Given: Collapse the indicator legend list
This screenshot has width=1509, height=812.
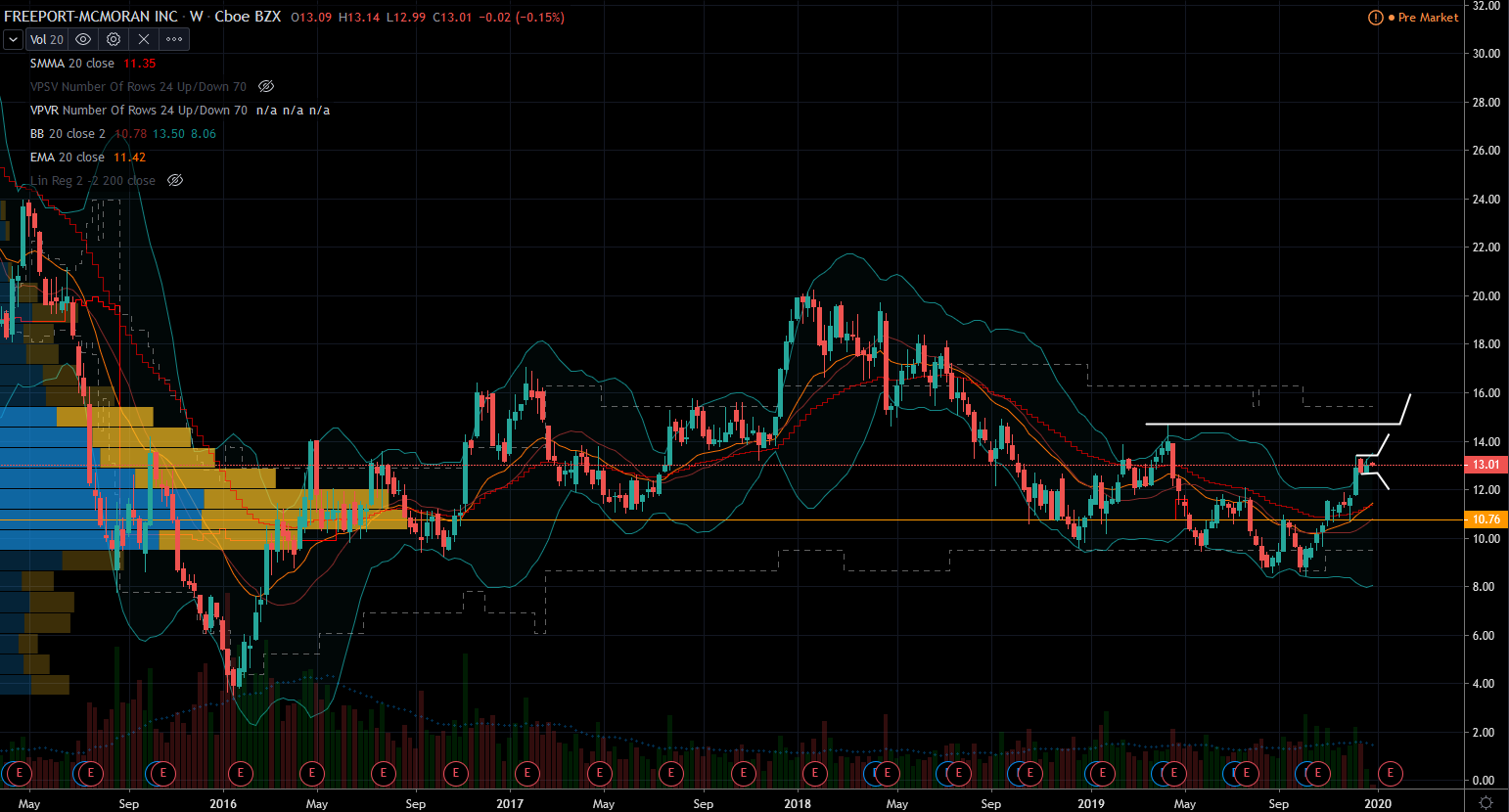Looking at the screenshot, I should (13, 39).
